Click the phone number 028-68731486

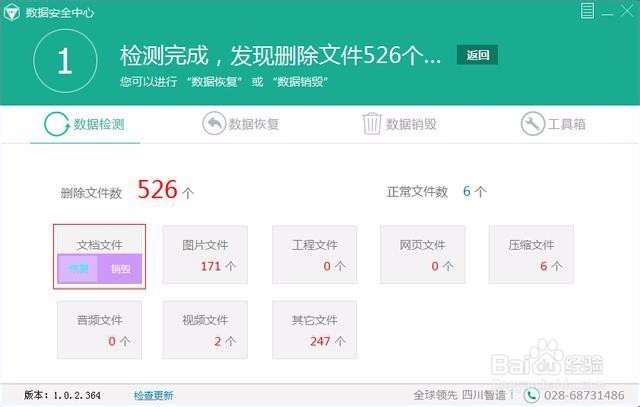coord(584,395)
